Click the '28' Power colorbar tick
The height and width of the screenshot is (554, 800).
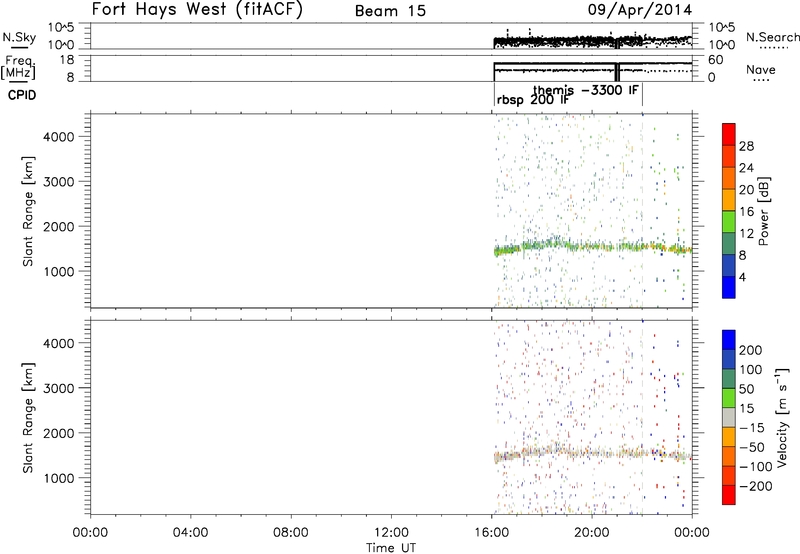[x=746, y=146]
